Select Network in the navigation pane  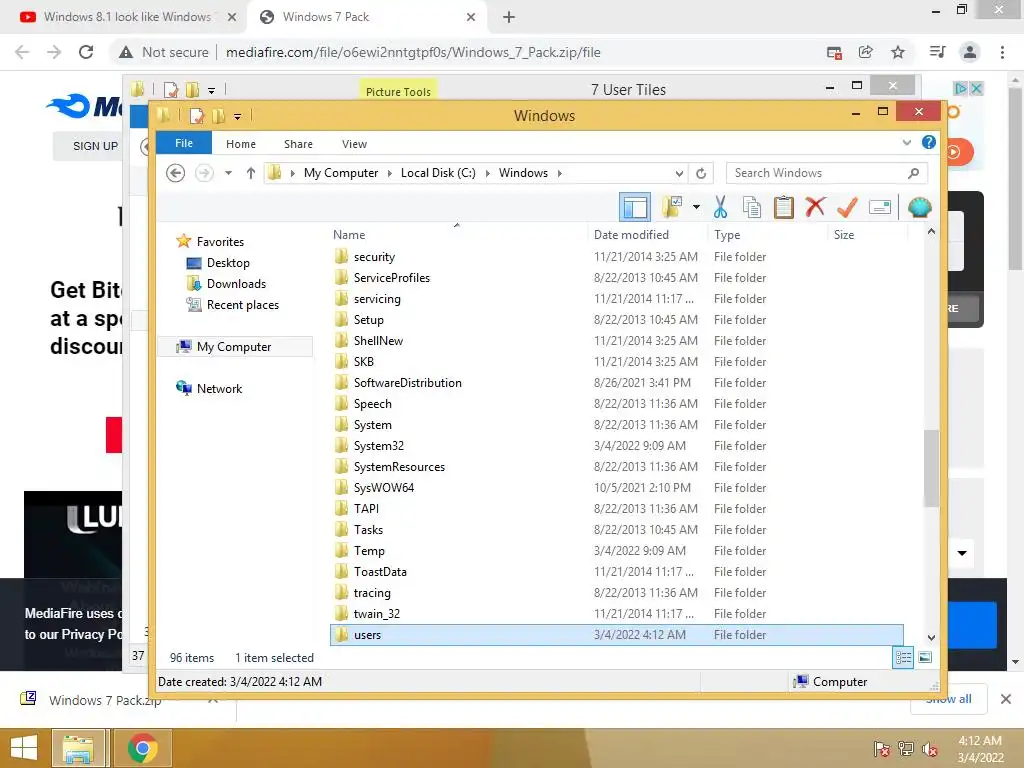pyautogui.click(x=219, y=389)
